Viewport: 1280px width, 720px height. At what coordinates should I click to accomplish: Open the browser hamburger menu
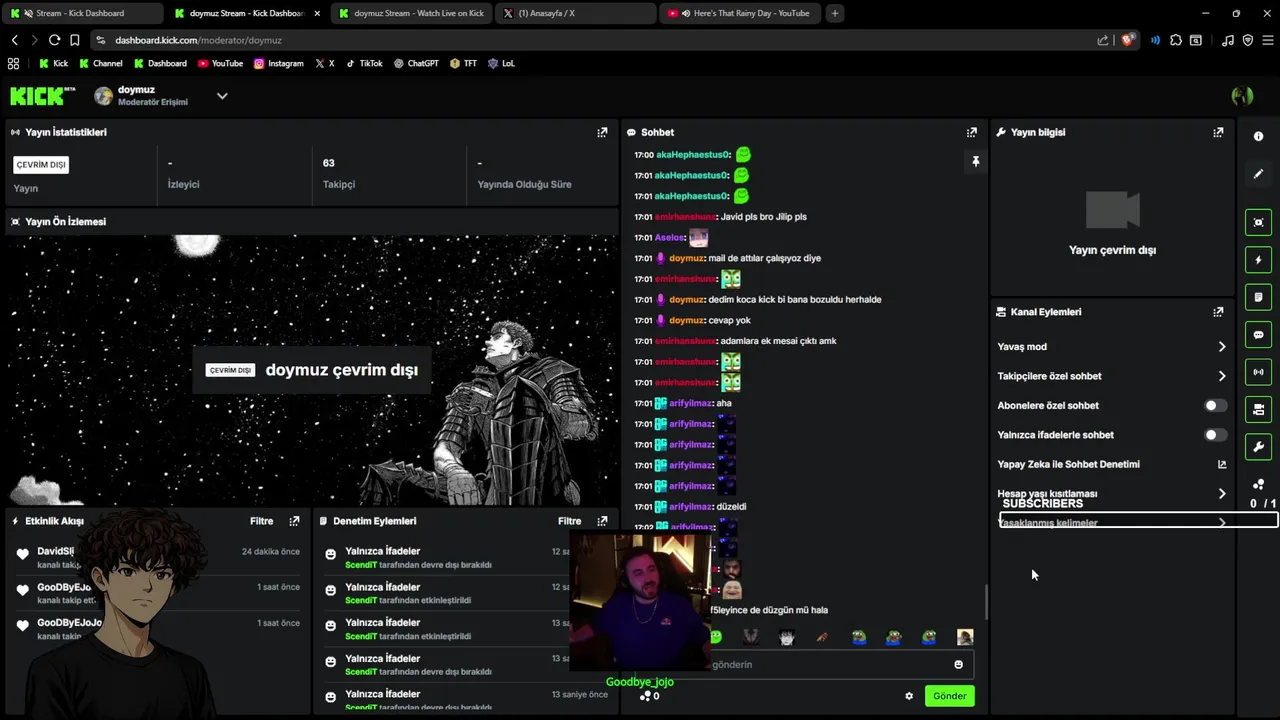click(1267, 40)
